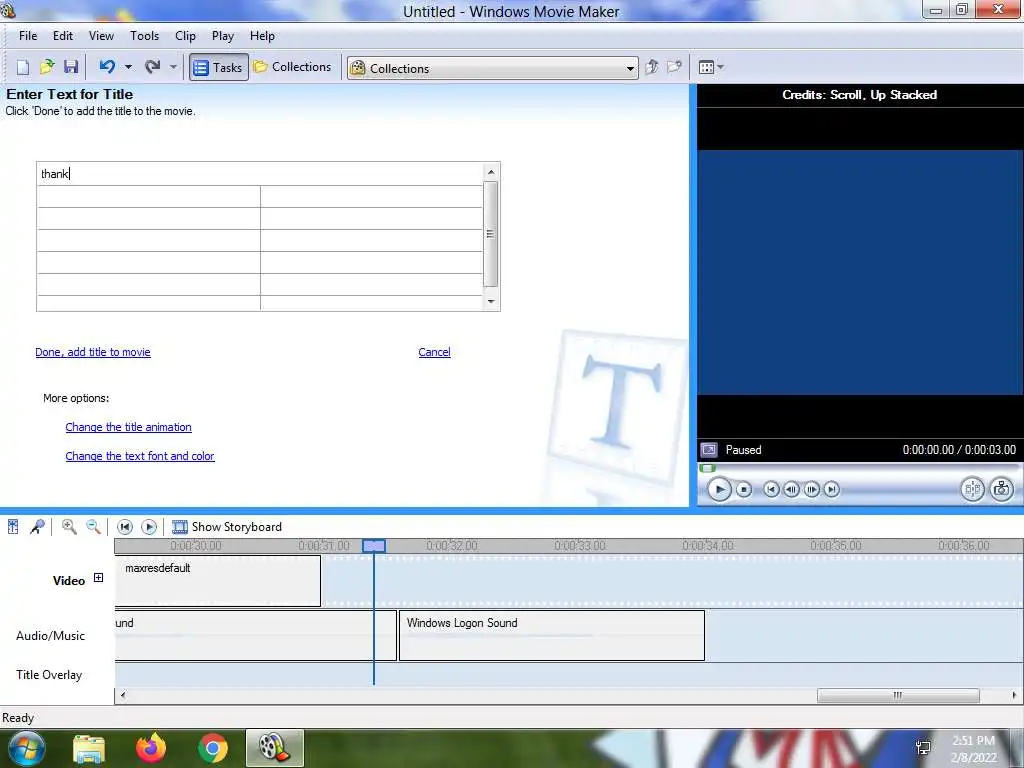Viewport: 1024px width, 768px height.
Task: Open the Views dropdown button
Action: pos(711,67)
